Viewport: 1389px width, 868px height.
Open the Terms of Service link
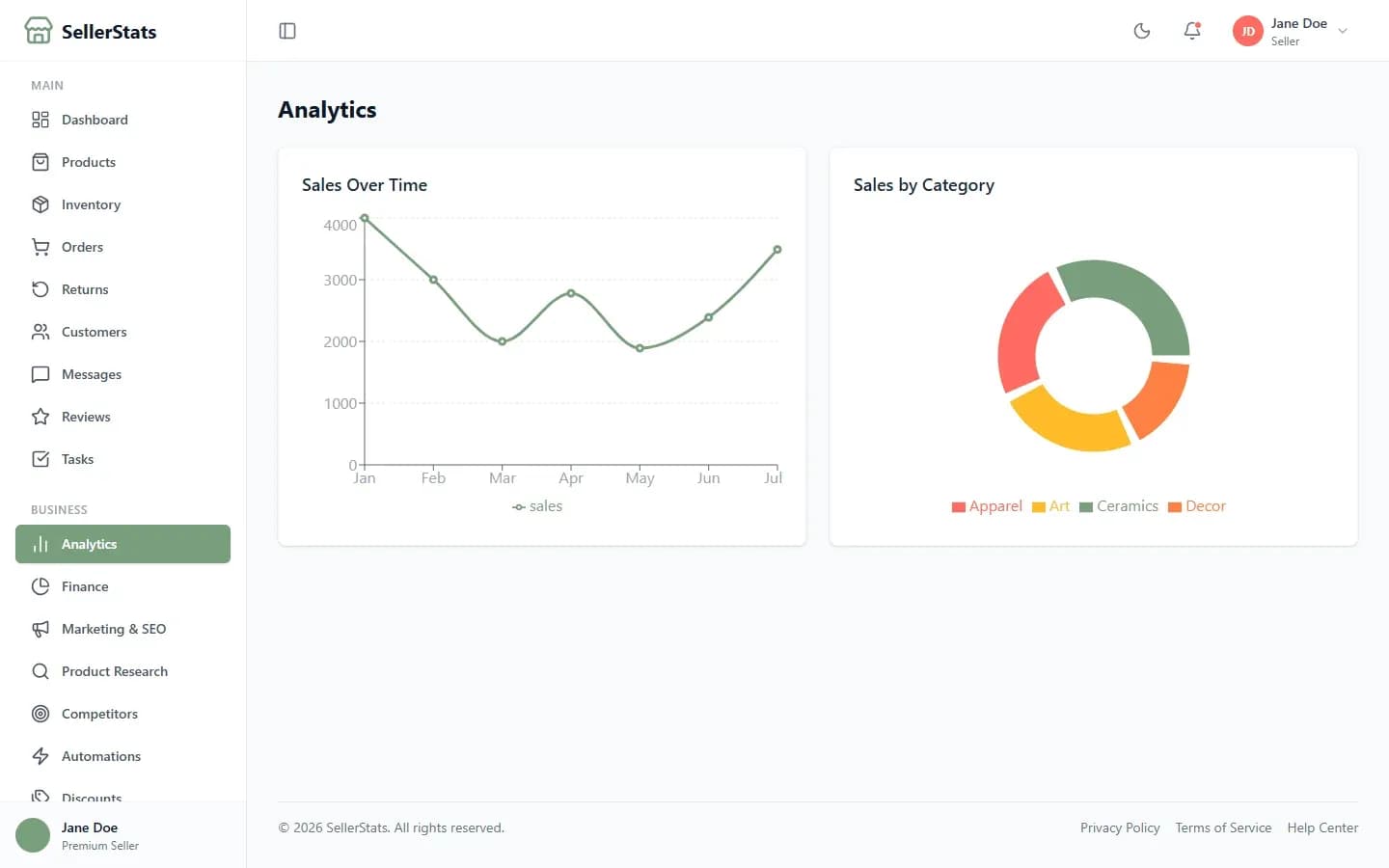pyautogui.click(x=1223, y=827)
